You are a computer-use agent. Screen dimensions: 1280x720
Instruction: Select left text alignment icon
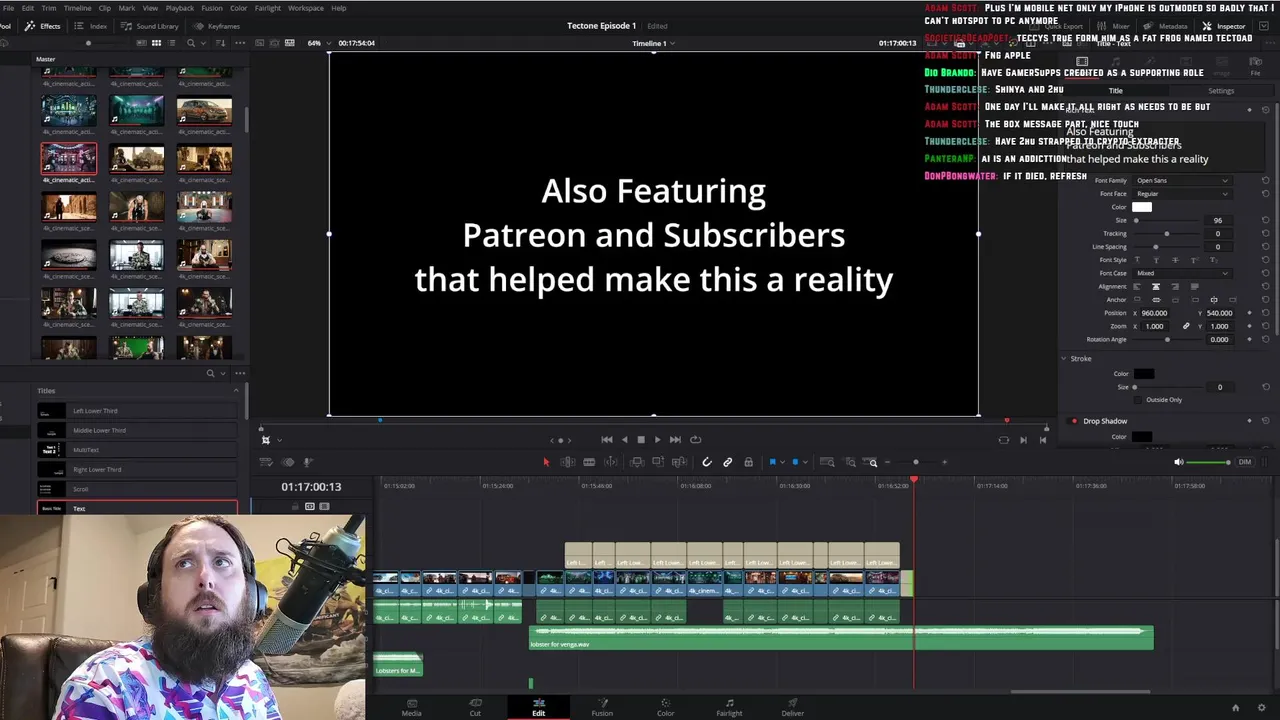pos(1136,287)
